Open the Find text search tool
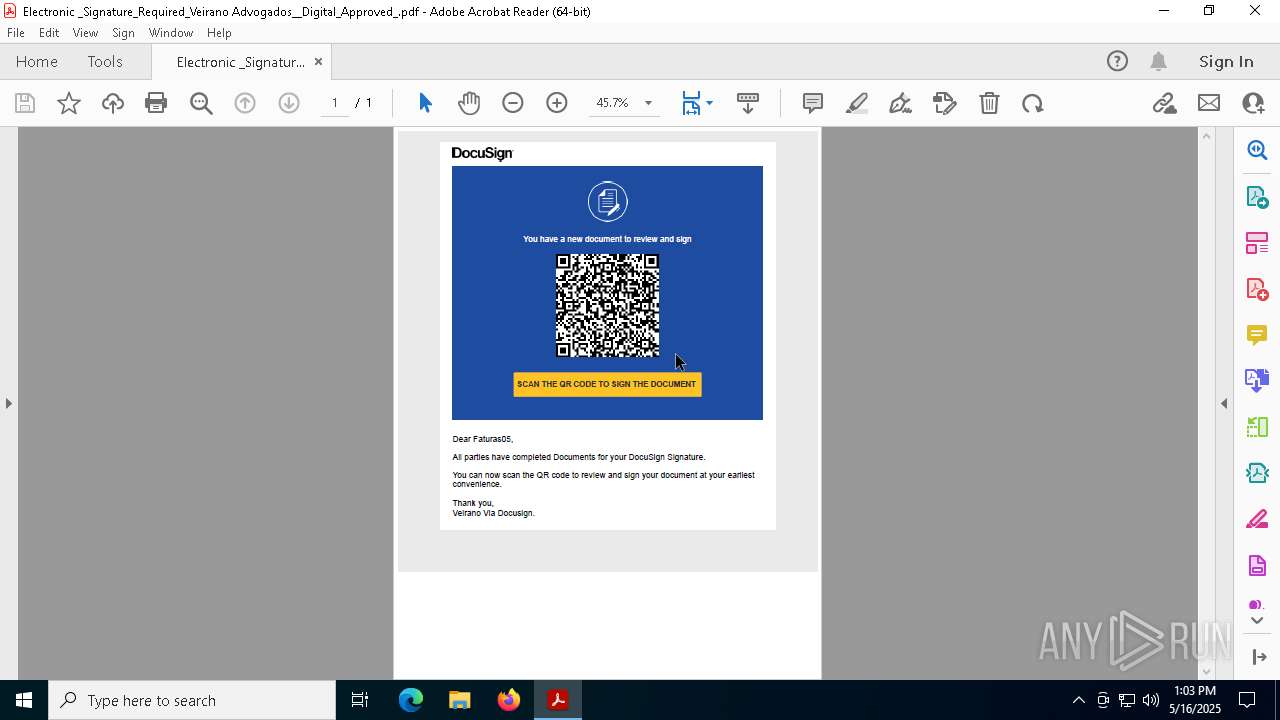 tap(201, 103)
